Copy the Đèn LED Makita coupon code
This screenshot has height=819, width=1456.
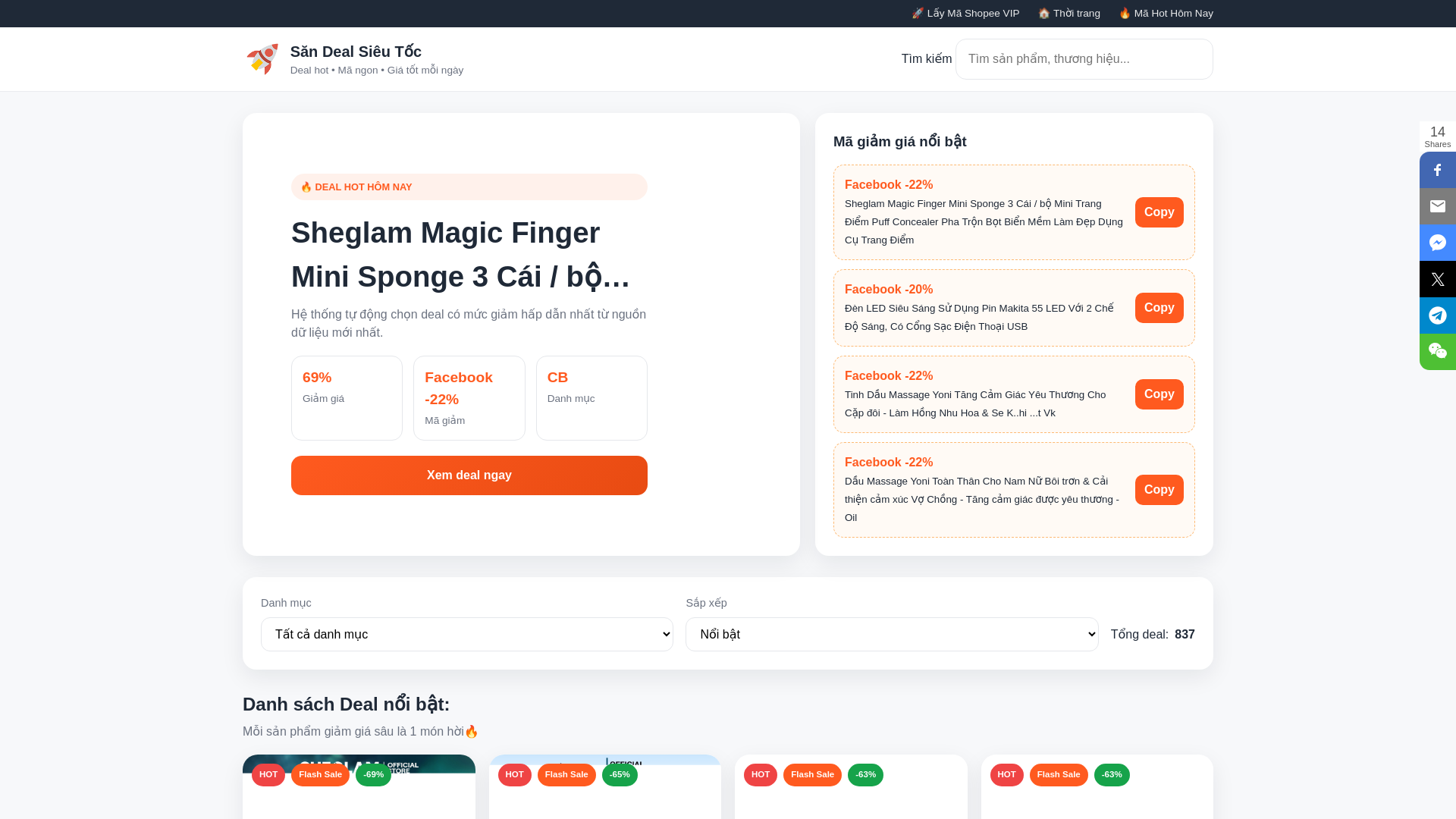point(1159,308)
